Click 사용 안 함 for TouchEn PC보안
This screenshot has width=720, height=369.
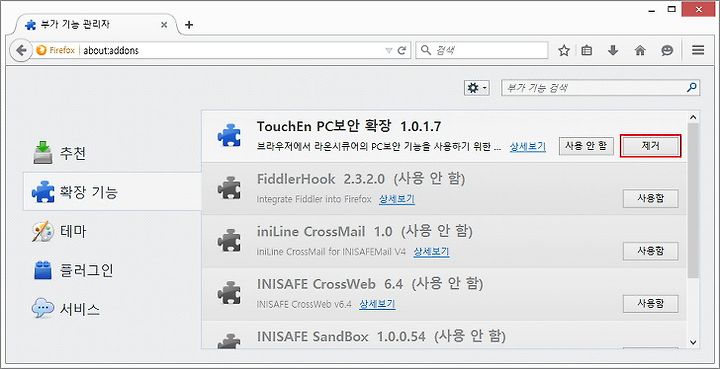coord(586,146)
